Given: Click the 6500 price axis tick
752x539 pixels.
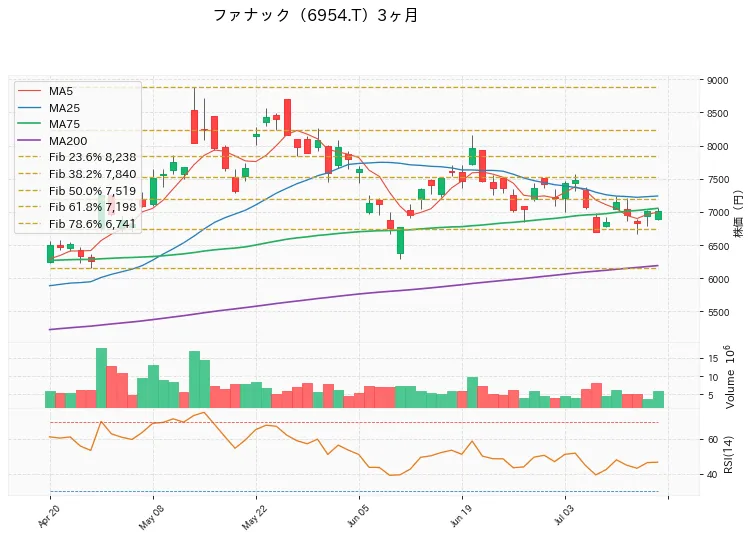Looking at the screenshot, I should coord(717,246).
